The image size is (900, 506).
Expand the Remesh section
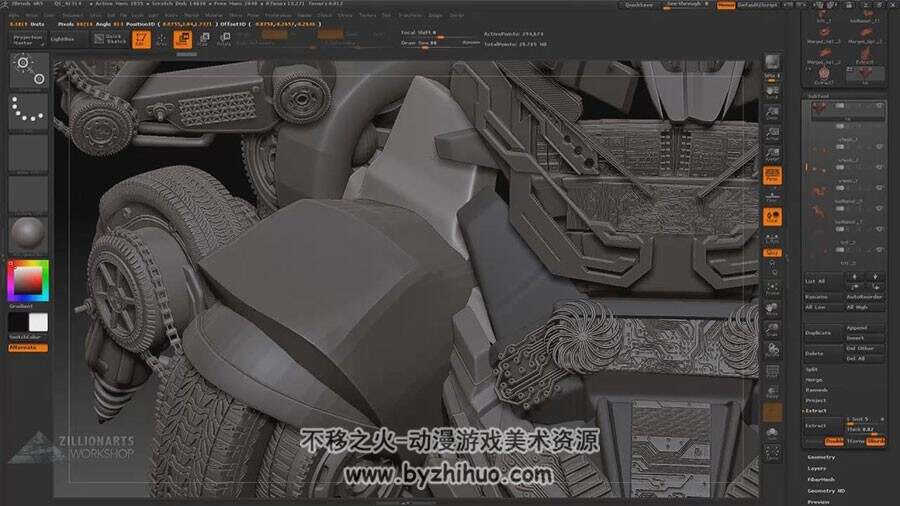[816, 390]
